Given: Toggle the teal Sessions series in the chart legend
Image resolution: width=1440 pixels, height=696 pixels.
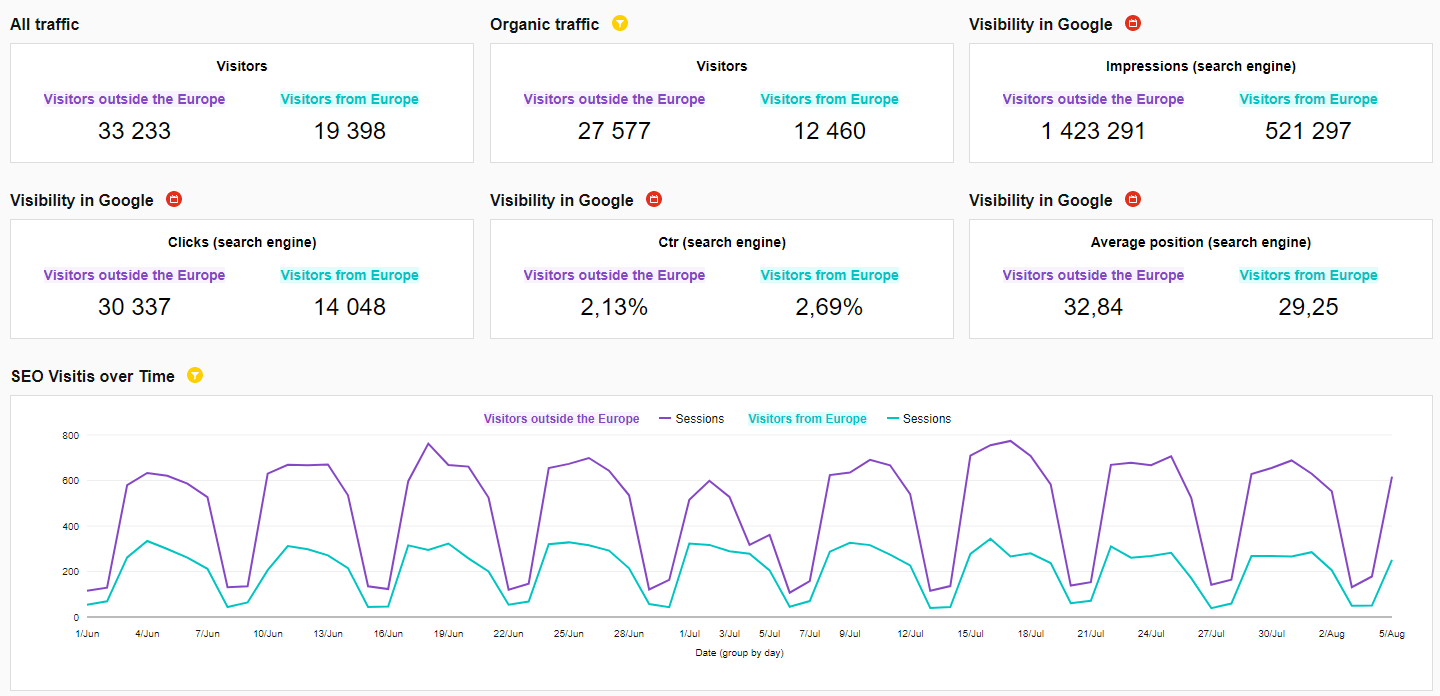Looking at the screenshot, I should coord(918,419).
